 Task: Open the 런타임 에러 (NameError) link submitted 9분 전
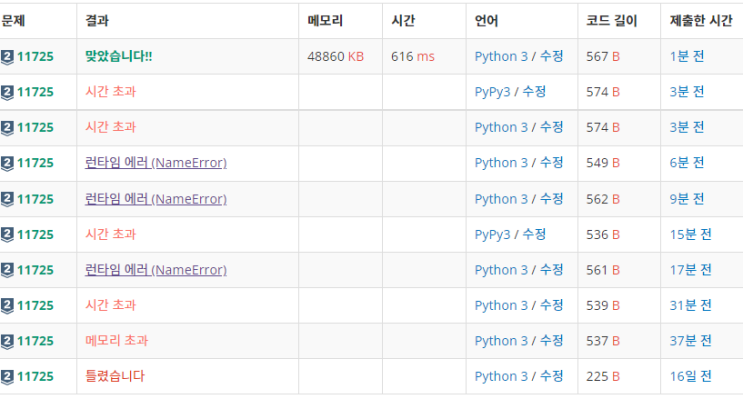coord(156,199)
